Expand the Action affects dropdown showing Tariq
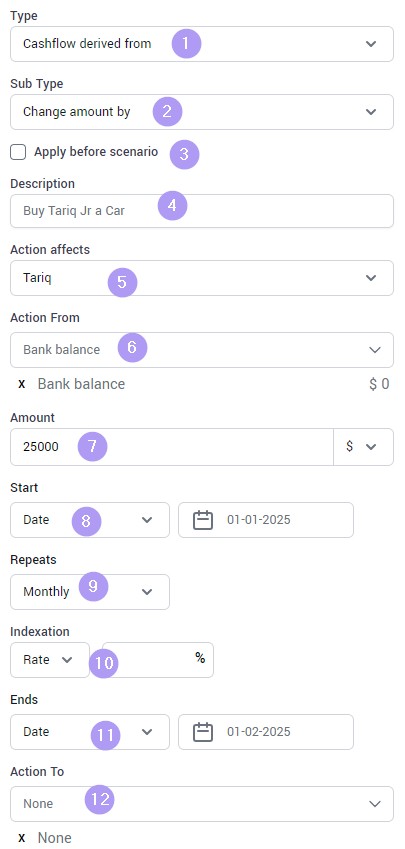 point(202,278)
